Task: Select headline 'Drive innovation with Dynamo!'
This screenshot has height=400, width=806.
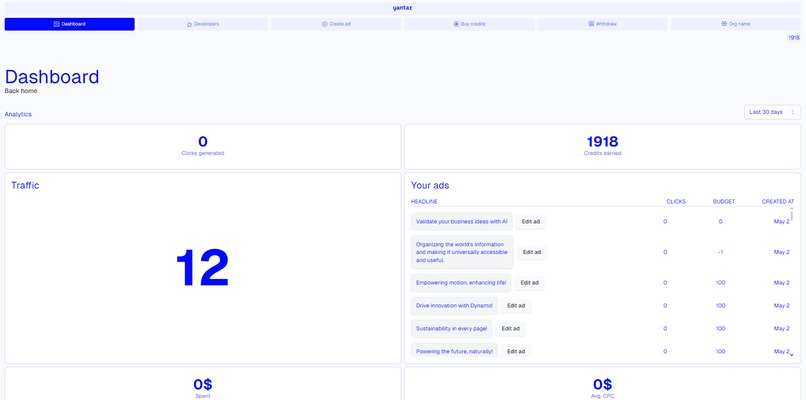Action: pyautogui.click(x=454, y=306)
